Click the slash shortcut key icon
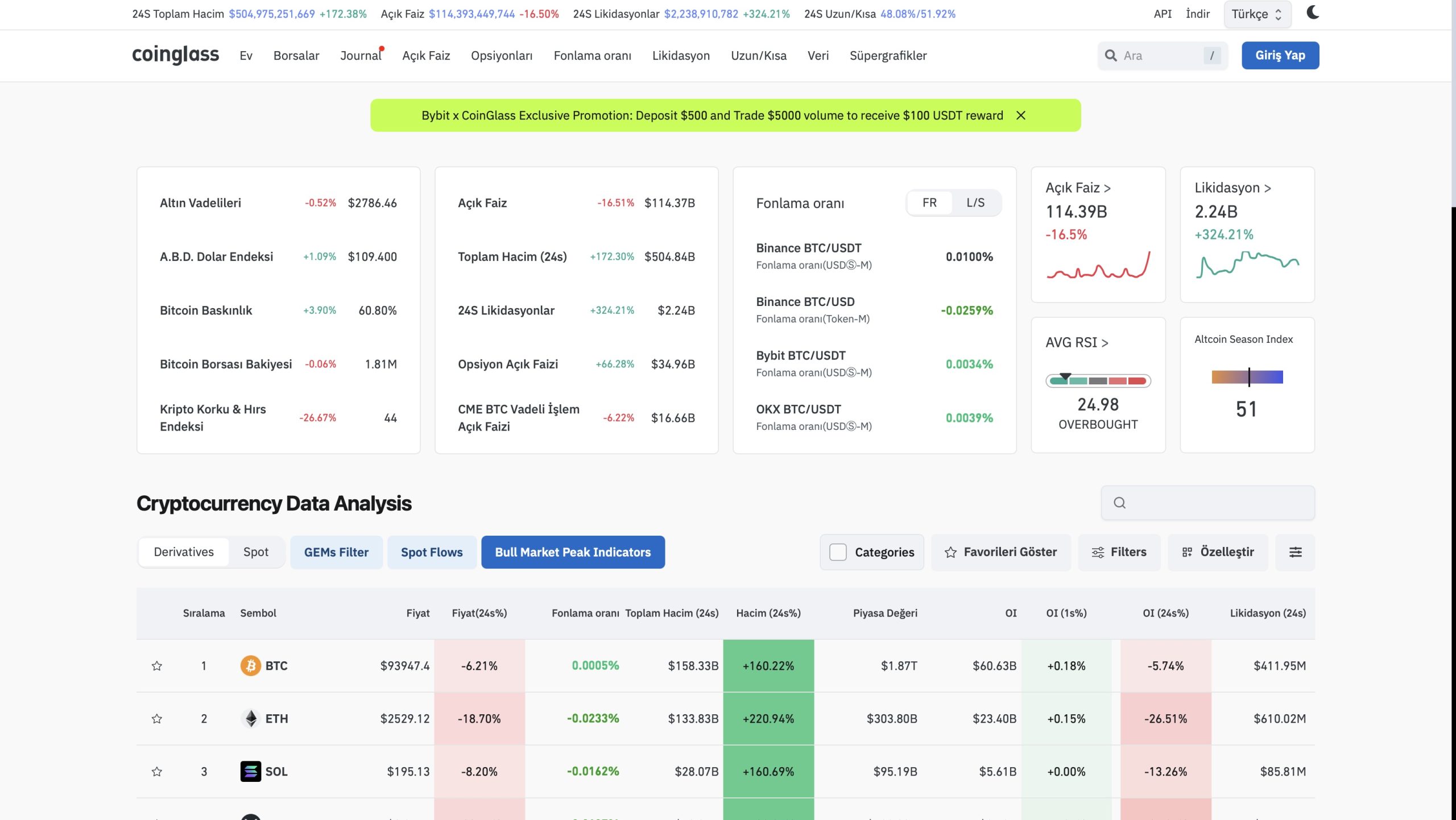 (x=1212, y=56)
